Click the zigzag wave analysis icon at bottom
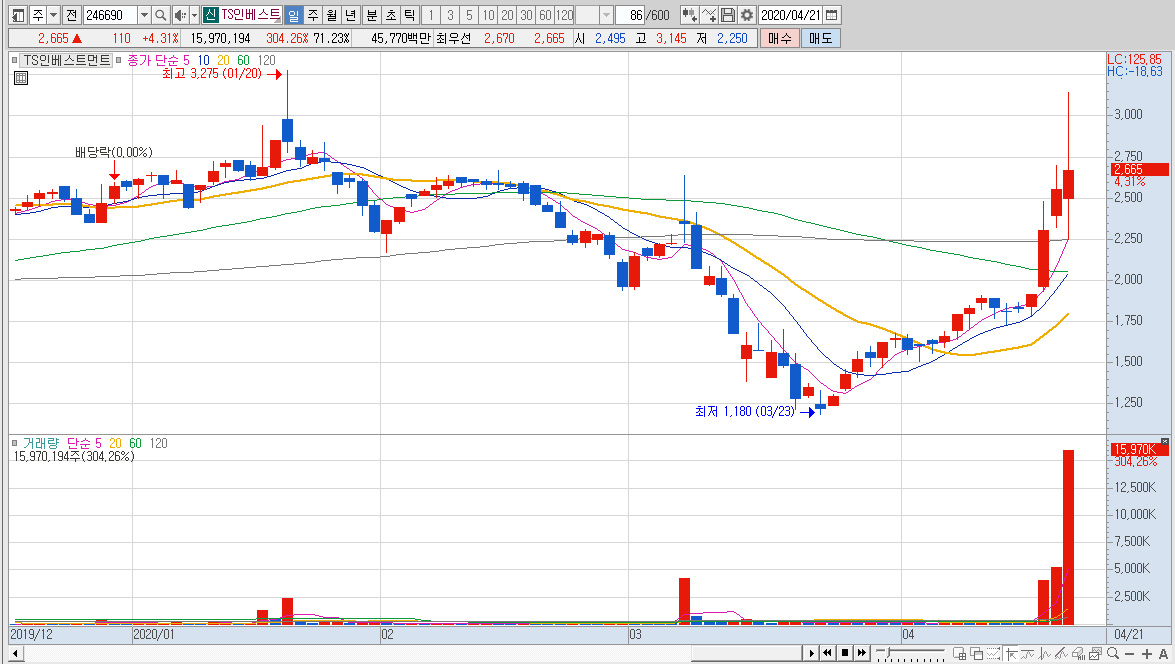1175x664 pixels. click(x=1045, y=654)
